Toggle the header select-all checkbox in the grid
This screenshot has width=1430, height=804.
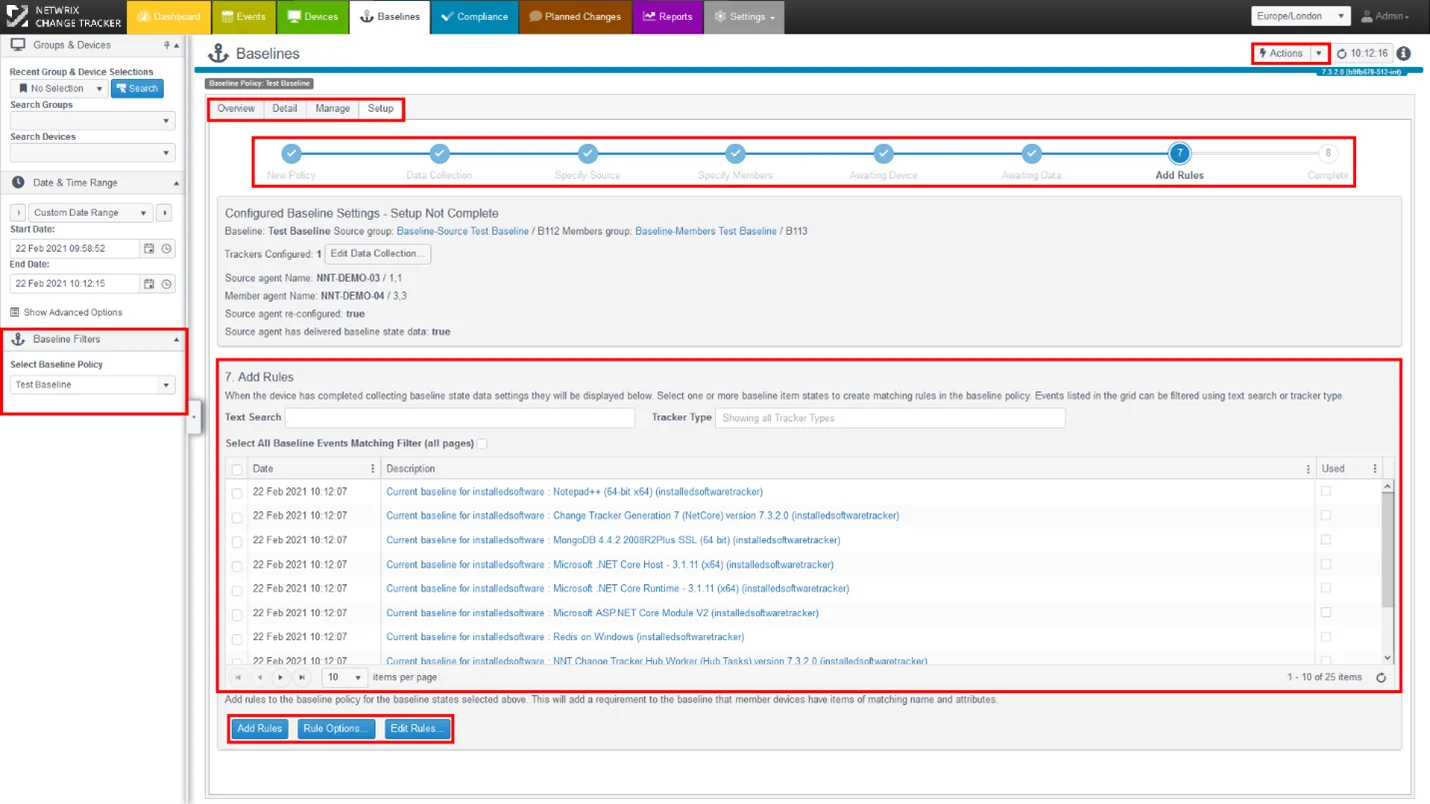[x=237, y=469]
